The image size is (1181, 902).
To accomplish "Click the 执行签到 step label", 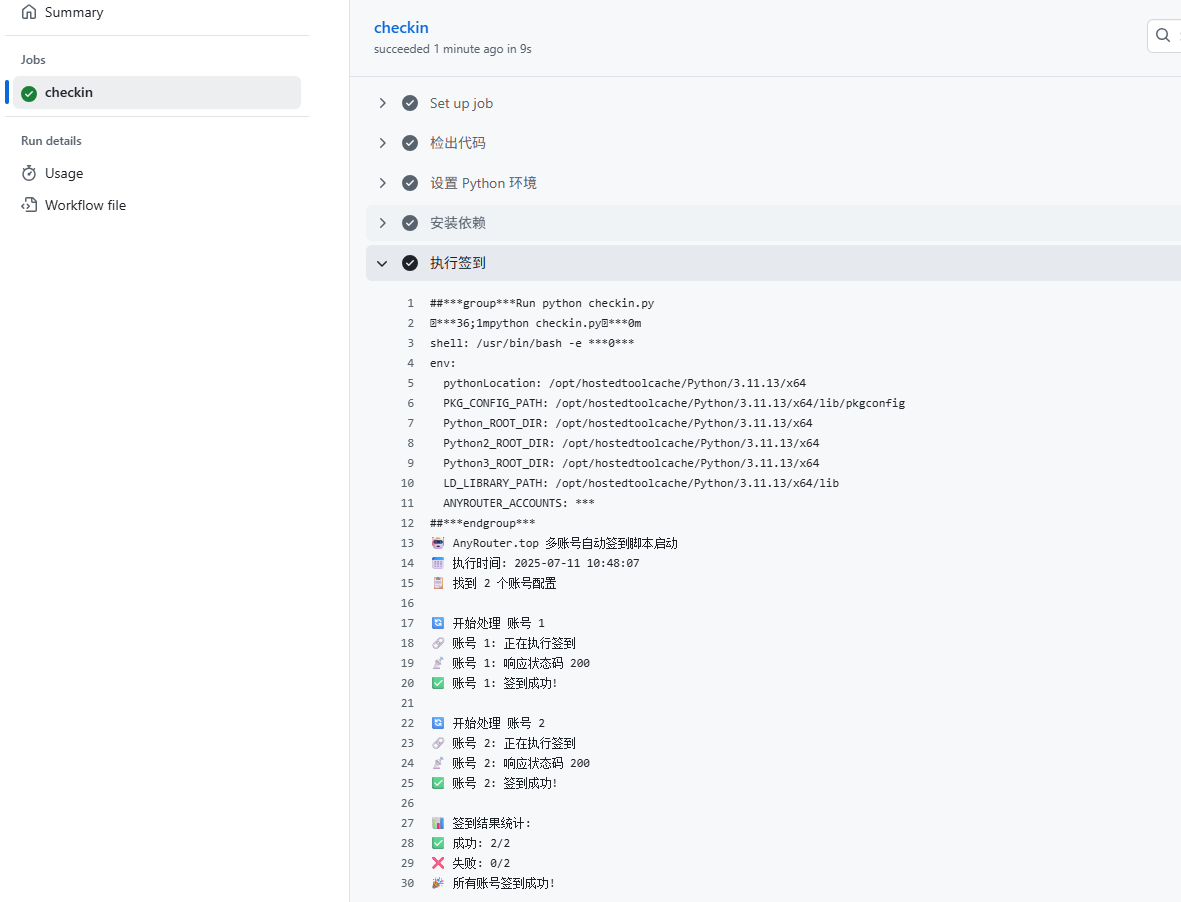I will 457,263.
